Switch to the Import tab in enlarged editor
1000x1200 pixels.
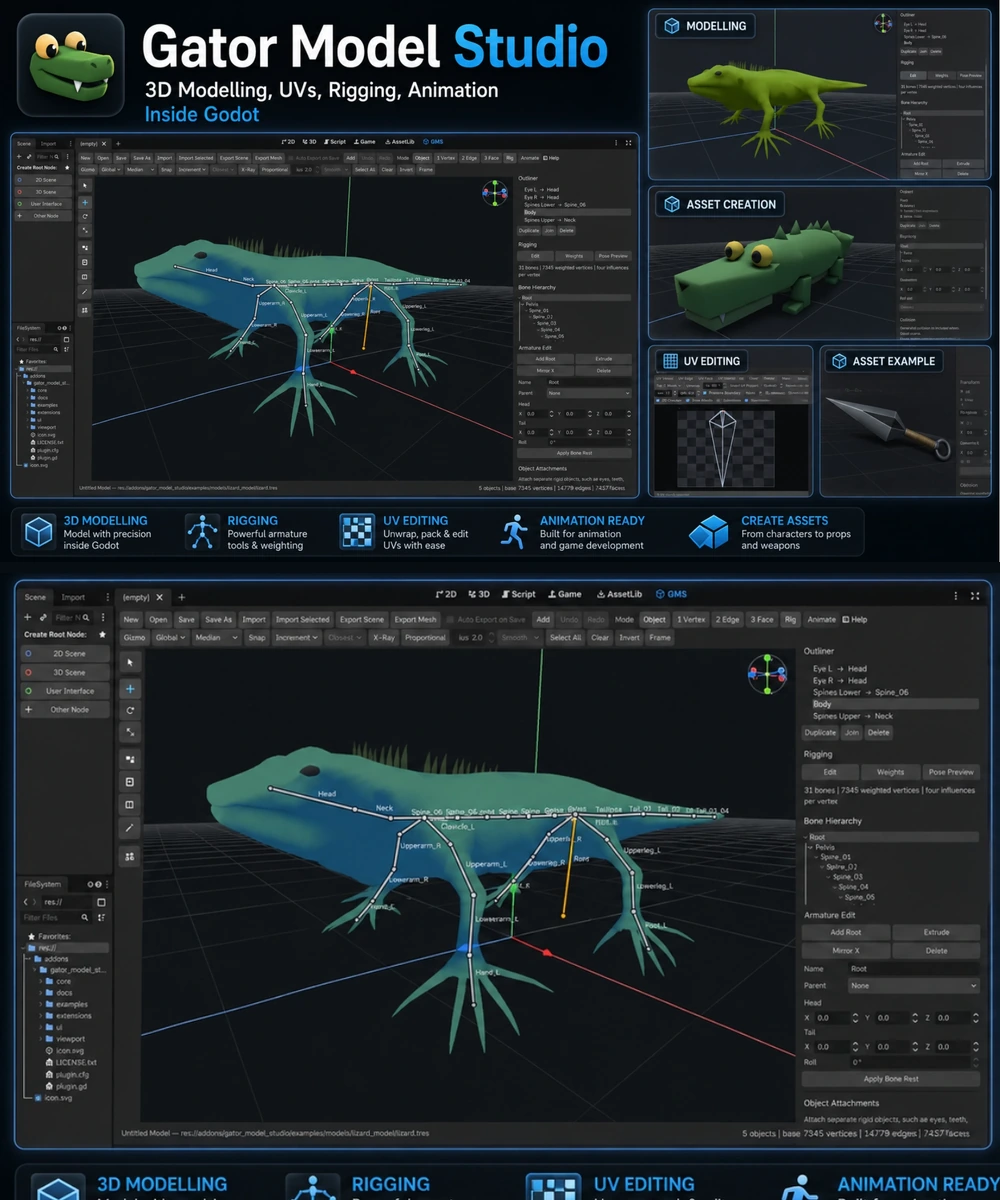[x=73, y=597]
